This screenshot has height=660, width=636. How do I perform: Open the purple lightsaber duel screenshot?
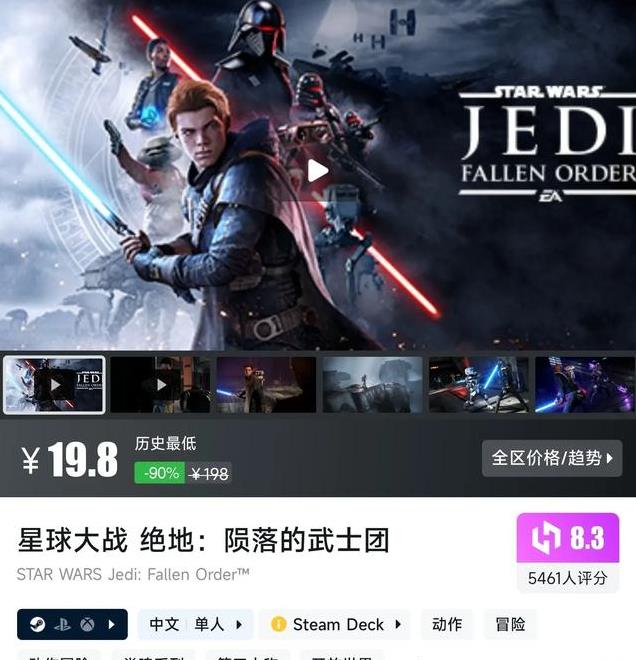(585, 385)
